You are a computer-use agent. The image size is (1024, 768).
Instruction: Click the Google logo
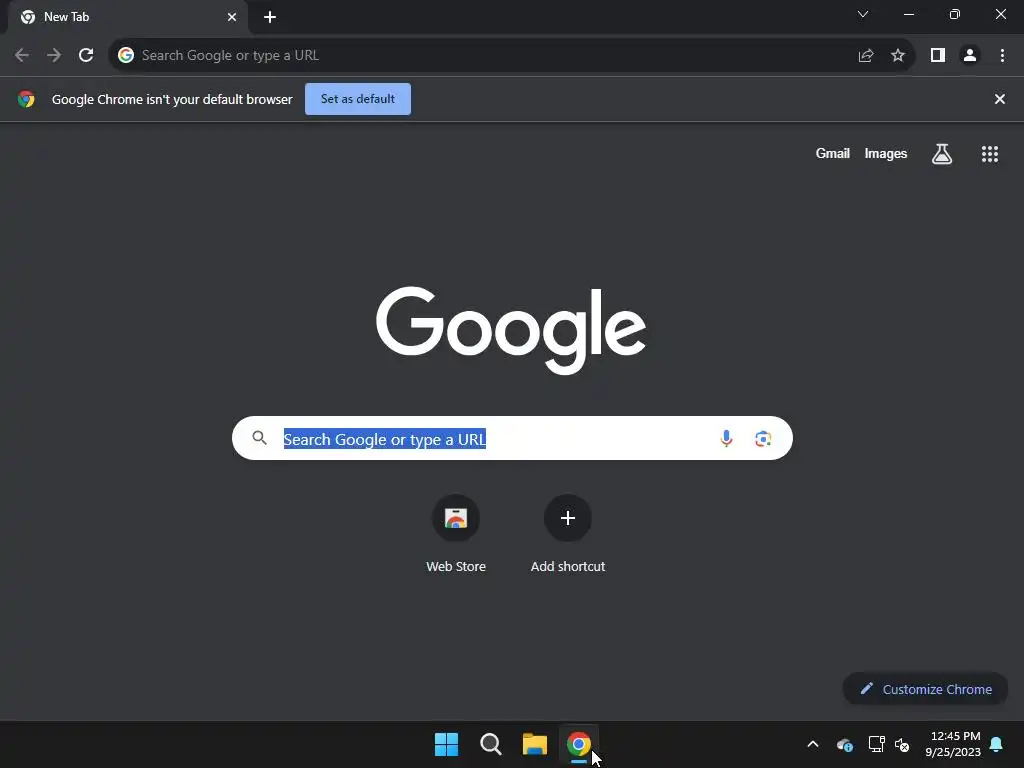[511, 330]
